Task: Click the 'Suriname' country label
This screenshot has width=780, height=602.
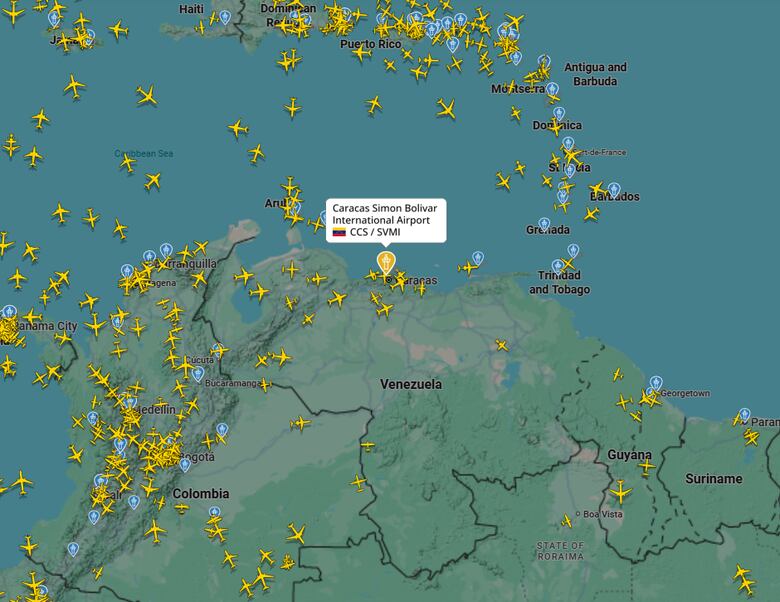Action: (714, 479)
